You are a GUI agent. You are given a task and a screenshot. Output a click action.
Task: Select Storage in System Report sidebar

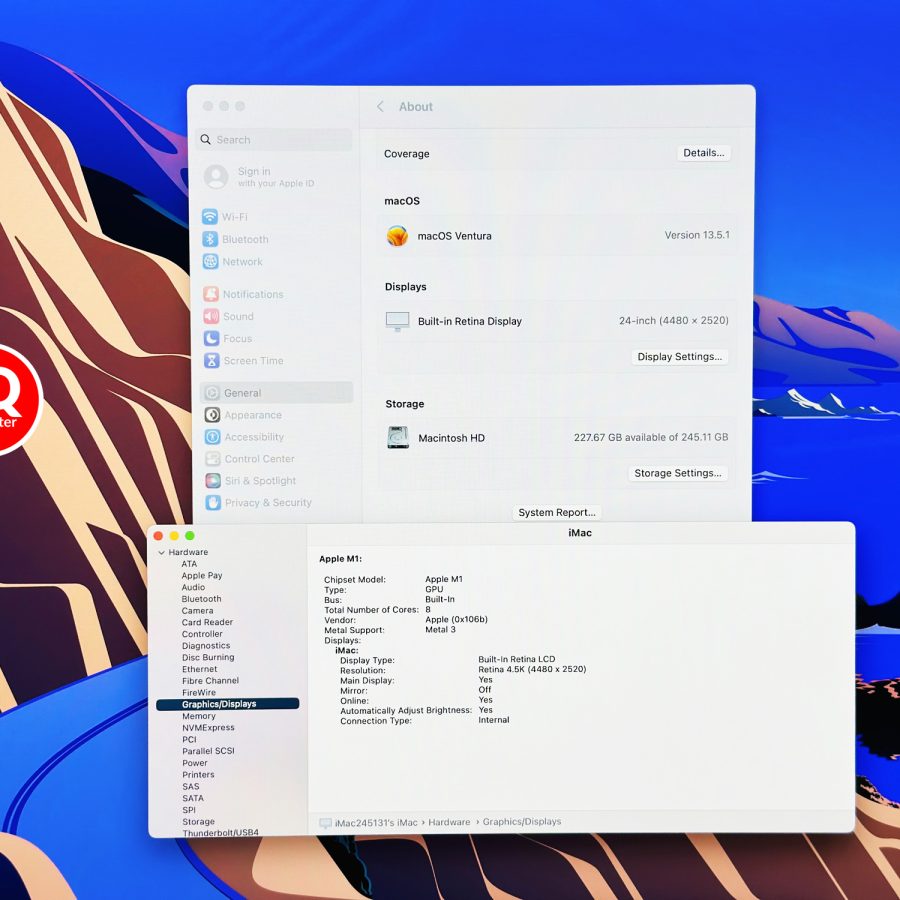click(x=199, y=821)
